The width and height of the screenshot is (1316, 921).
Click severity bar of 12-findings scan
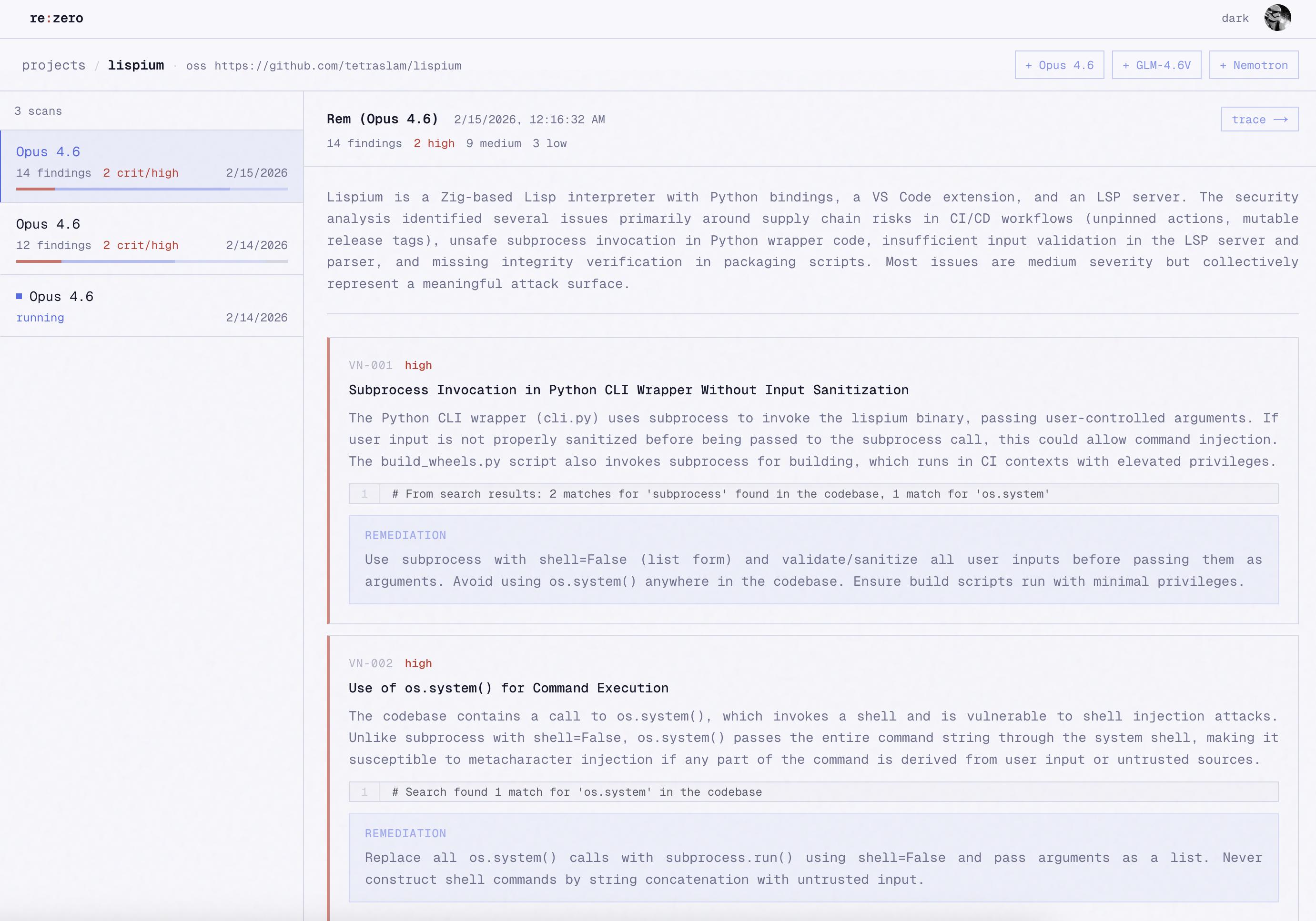152,261
